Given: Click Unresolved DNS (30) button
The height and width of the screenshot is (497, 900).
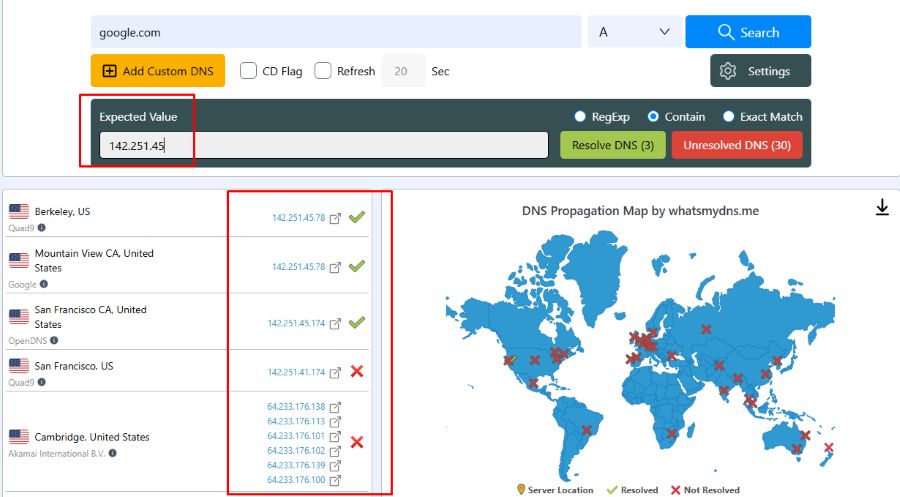Looking at the screenshot, I should (x=737, y=145).
